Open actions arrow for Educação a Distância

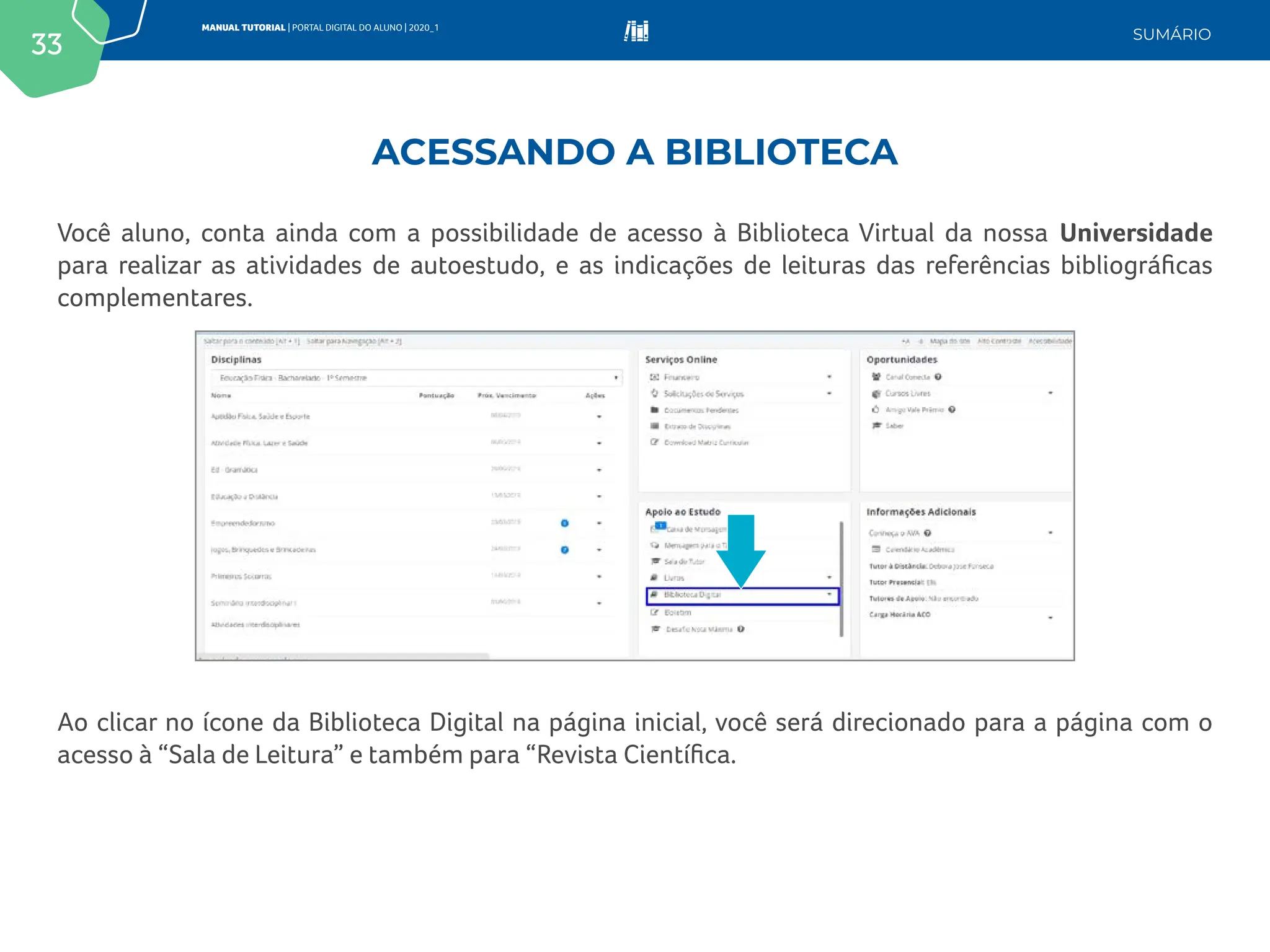[x=599, y=496]
